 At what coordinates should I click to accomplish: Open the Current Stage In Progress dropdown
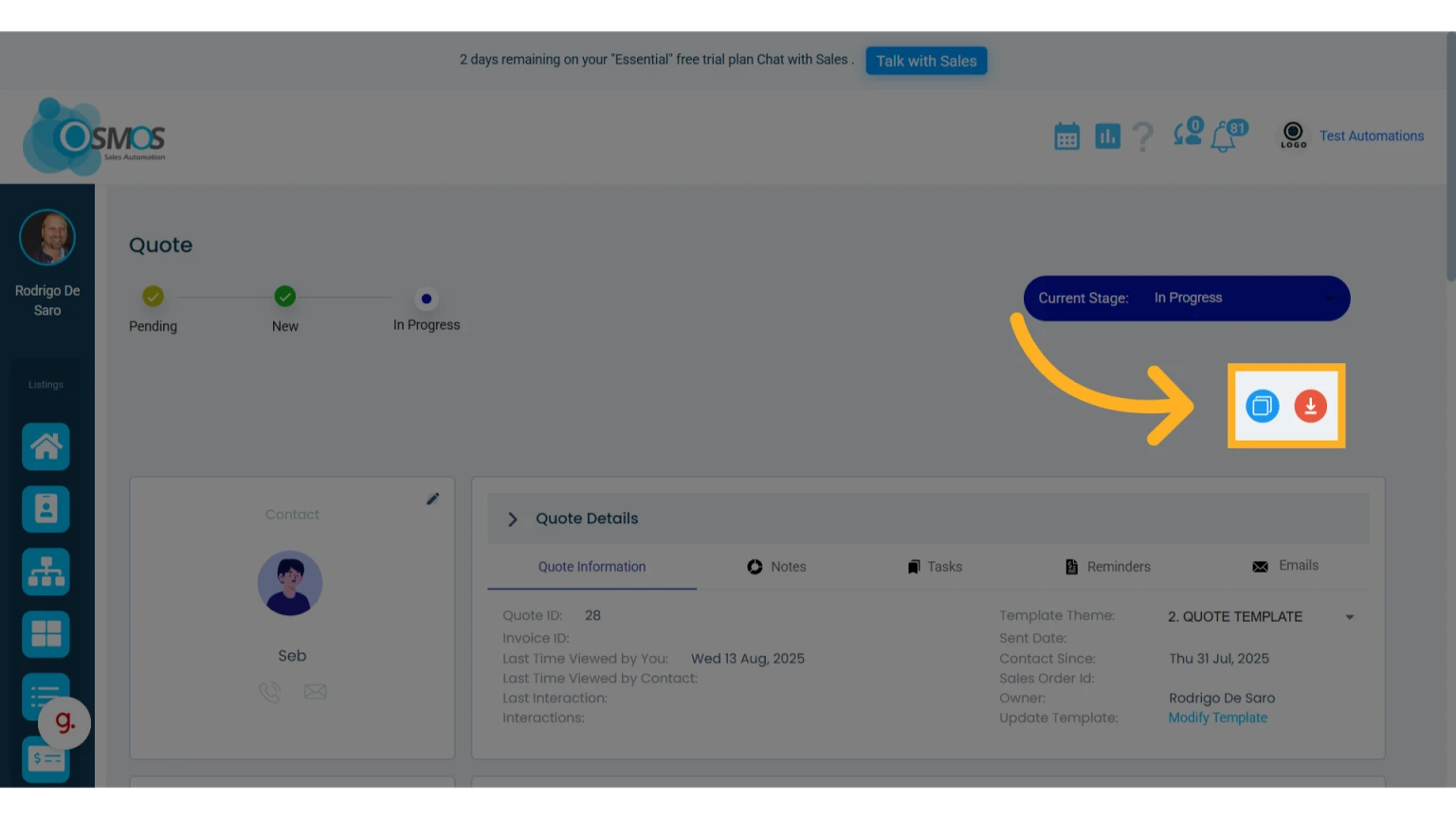click(x=1187, y=298)
